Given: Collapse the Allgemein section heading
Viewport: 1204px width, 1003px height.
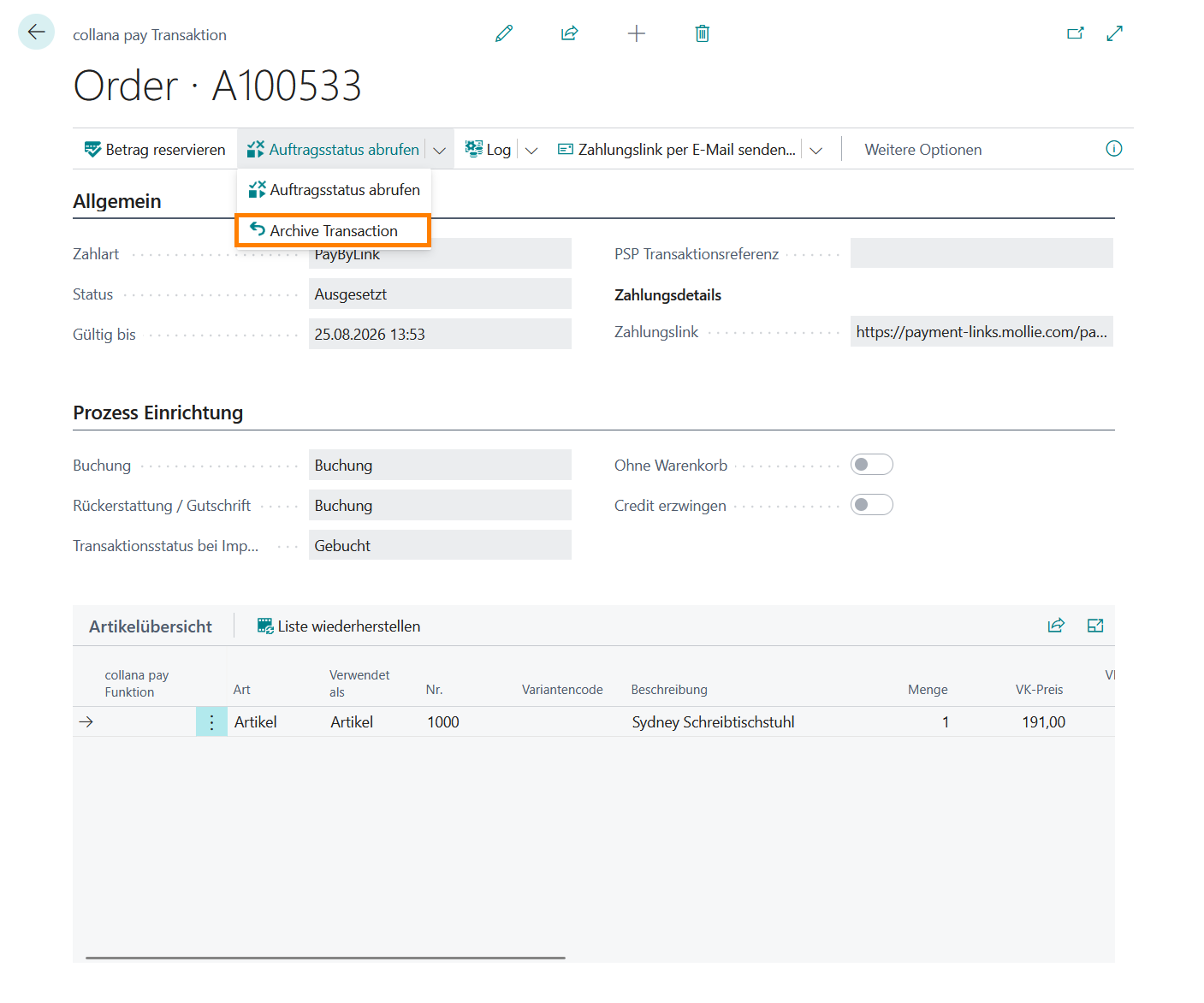Looking at the screenshot, I should [117, 201].
